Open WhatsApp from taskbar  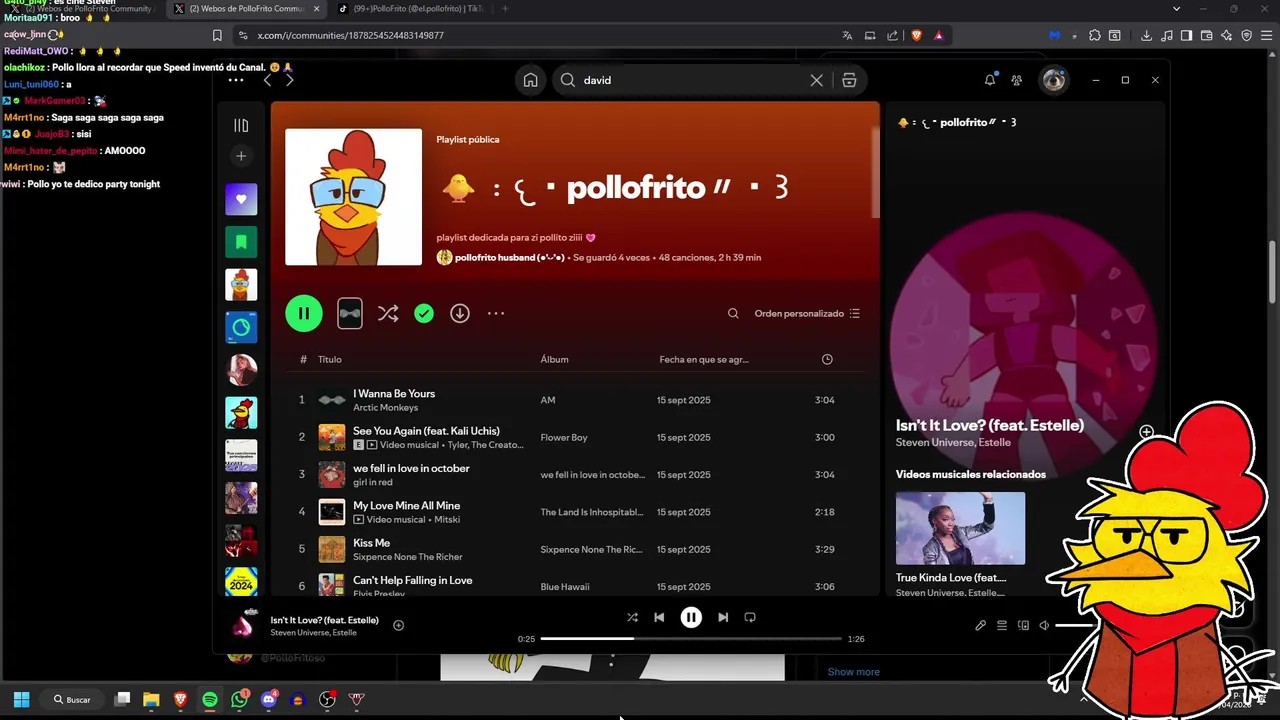(x=239, y=699)
